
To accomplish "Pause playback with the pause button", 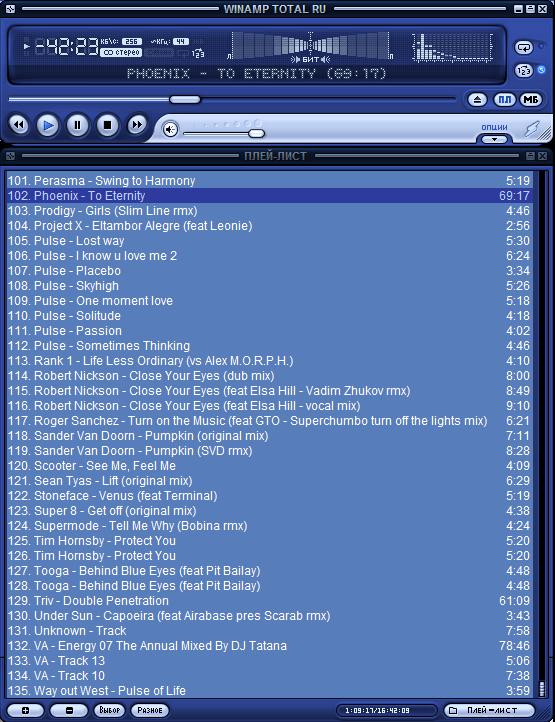I will (77, 125).
